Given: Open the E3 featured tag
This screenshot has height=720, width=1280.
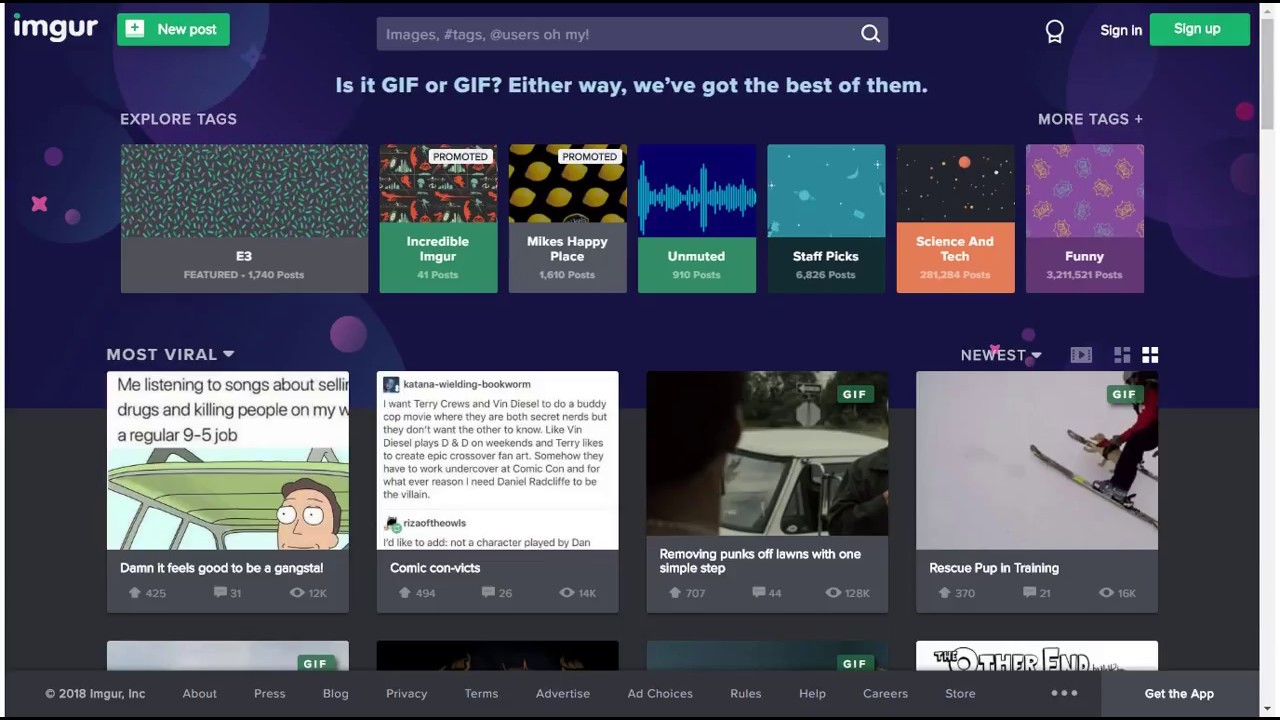Looking at the screenshot, I should point(244,218).
